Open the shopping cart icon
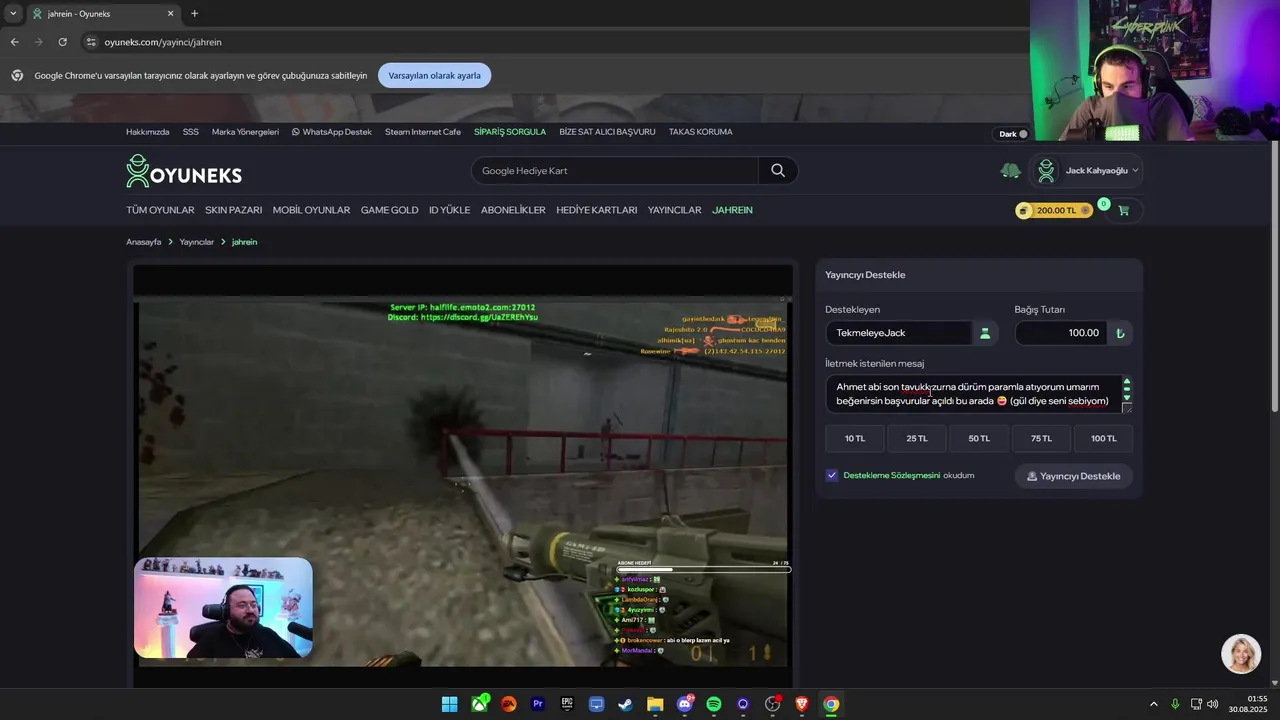 1124,210
